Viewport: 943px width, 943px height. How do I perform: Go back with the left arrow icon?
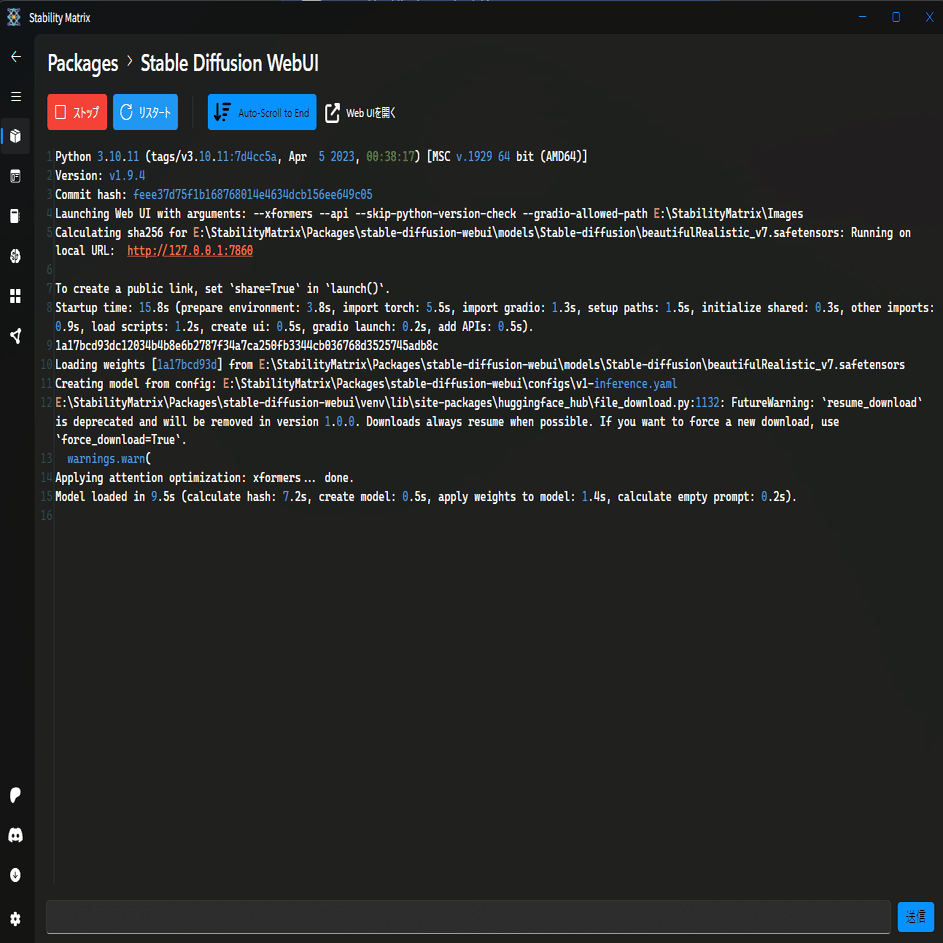[16, 57]
